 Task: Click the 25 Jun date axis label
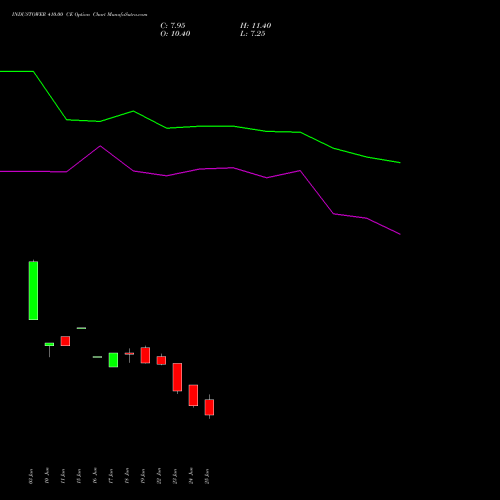[x=207, y=476]
